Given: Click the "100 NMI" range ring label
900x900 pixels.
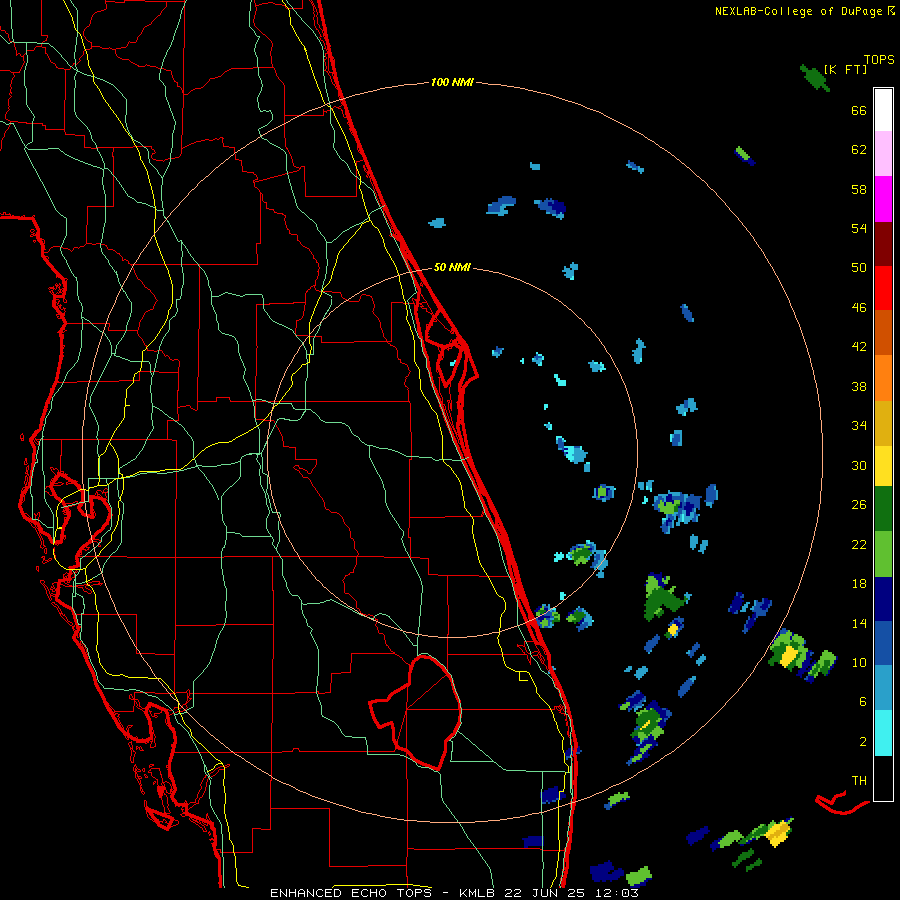Looking at the screenshot, I should [x=452, y=82].
